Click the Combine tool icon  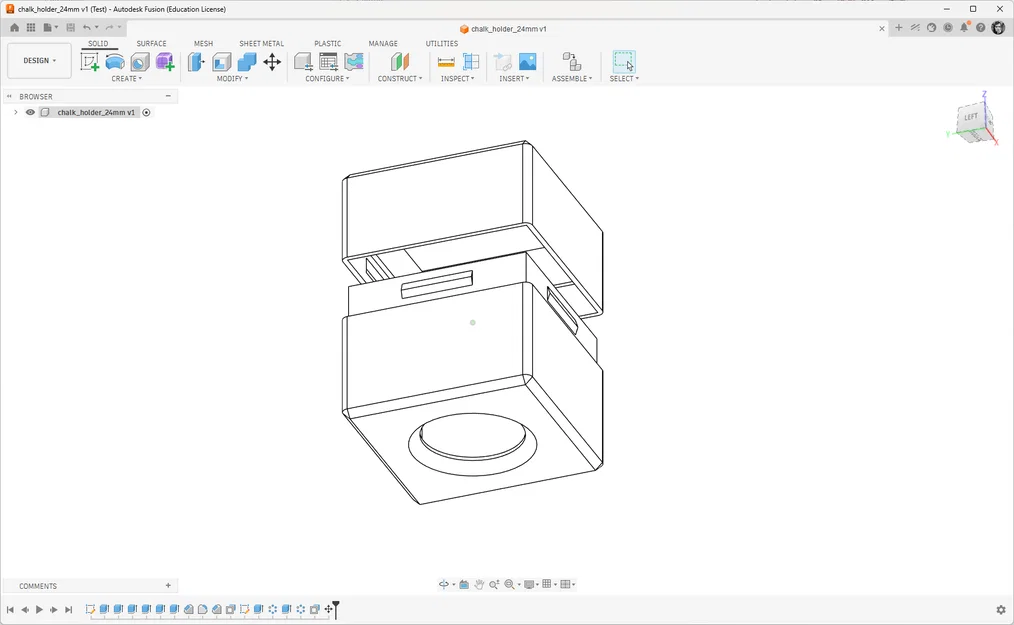point(246,61)
